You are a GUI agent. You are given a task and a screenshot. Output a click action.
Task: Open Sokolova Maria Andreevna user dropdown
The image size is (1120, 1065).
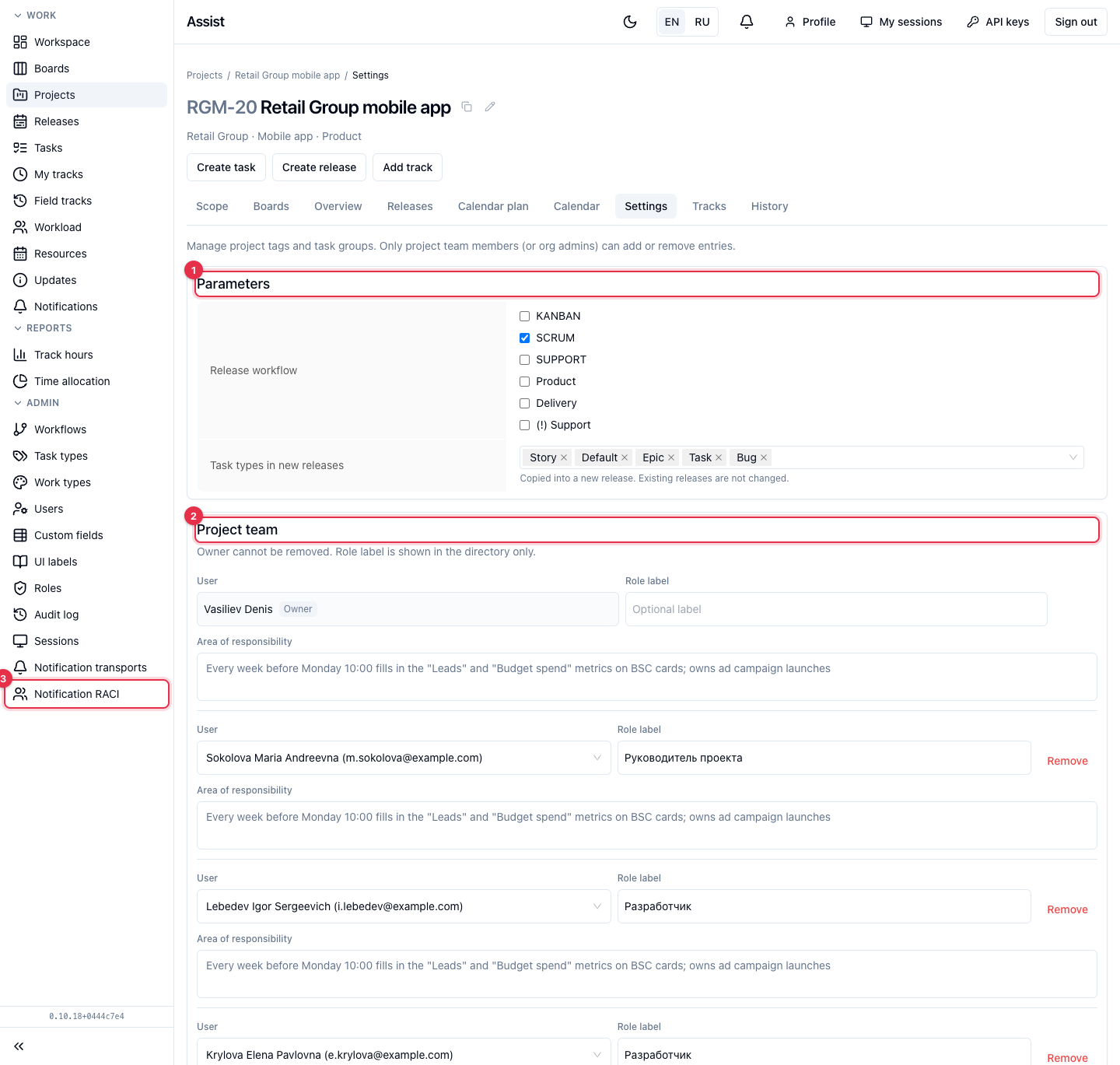pos(404,758)
